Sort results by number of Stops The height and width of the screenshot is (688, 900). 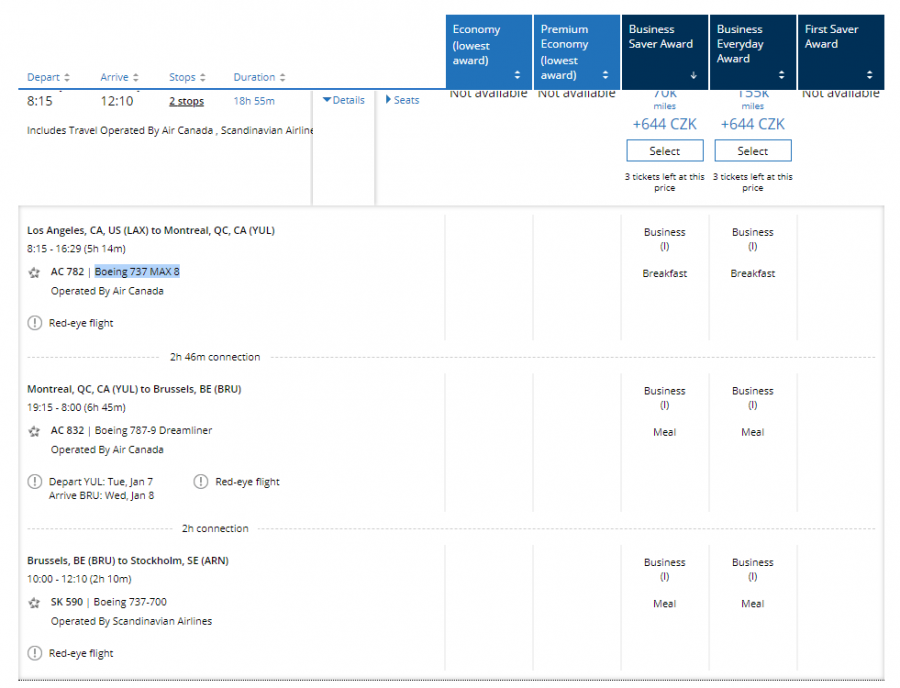[188, 77]
